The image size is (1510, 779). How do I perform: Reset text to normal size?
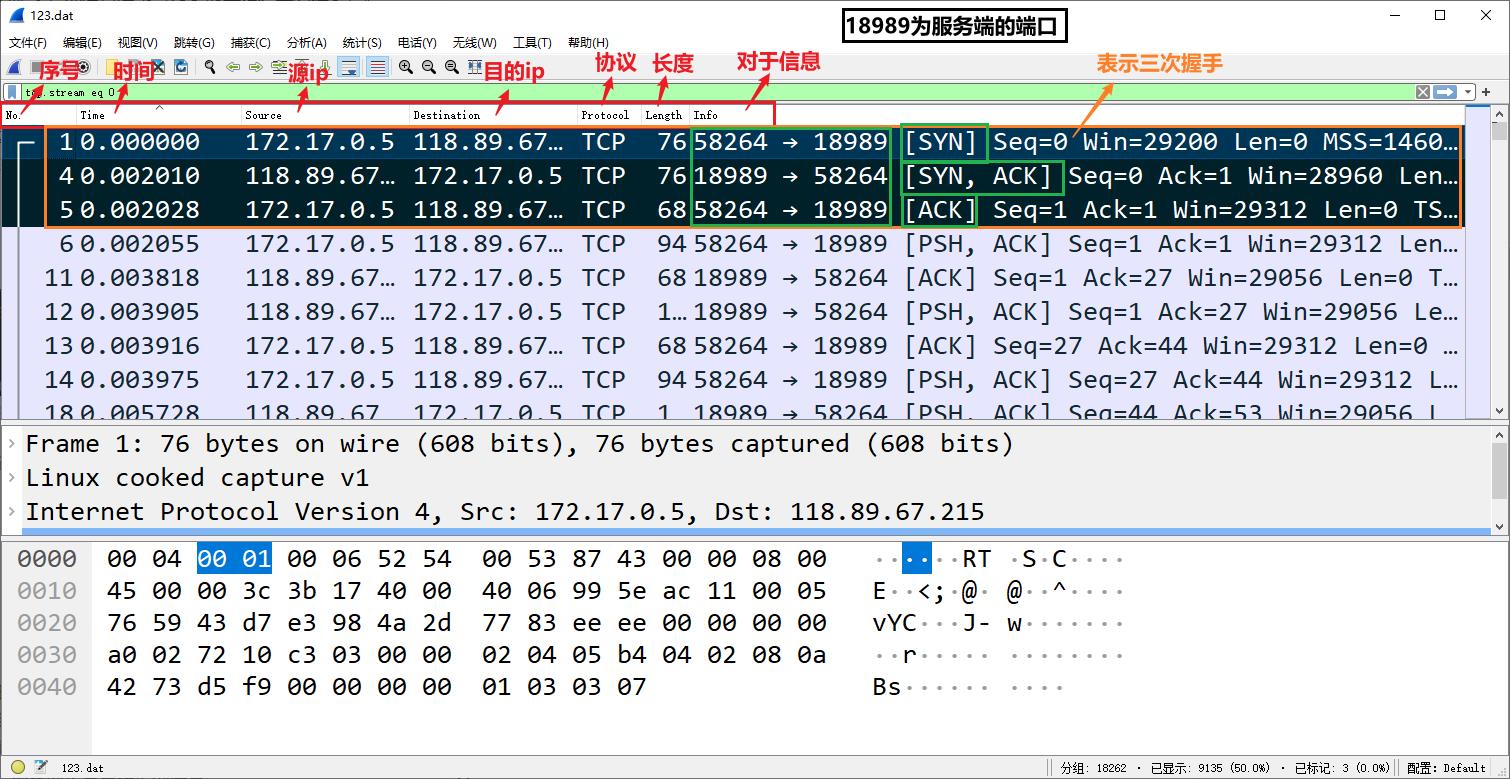pyautogui.click(x=451, y=67)
